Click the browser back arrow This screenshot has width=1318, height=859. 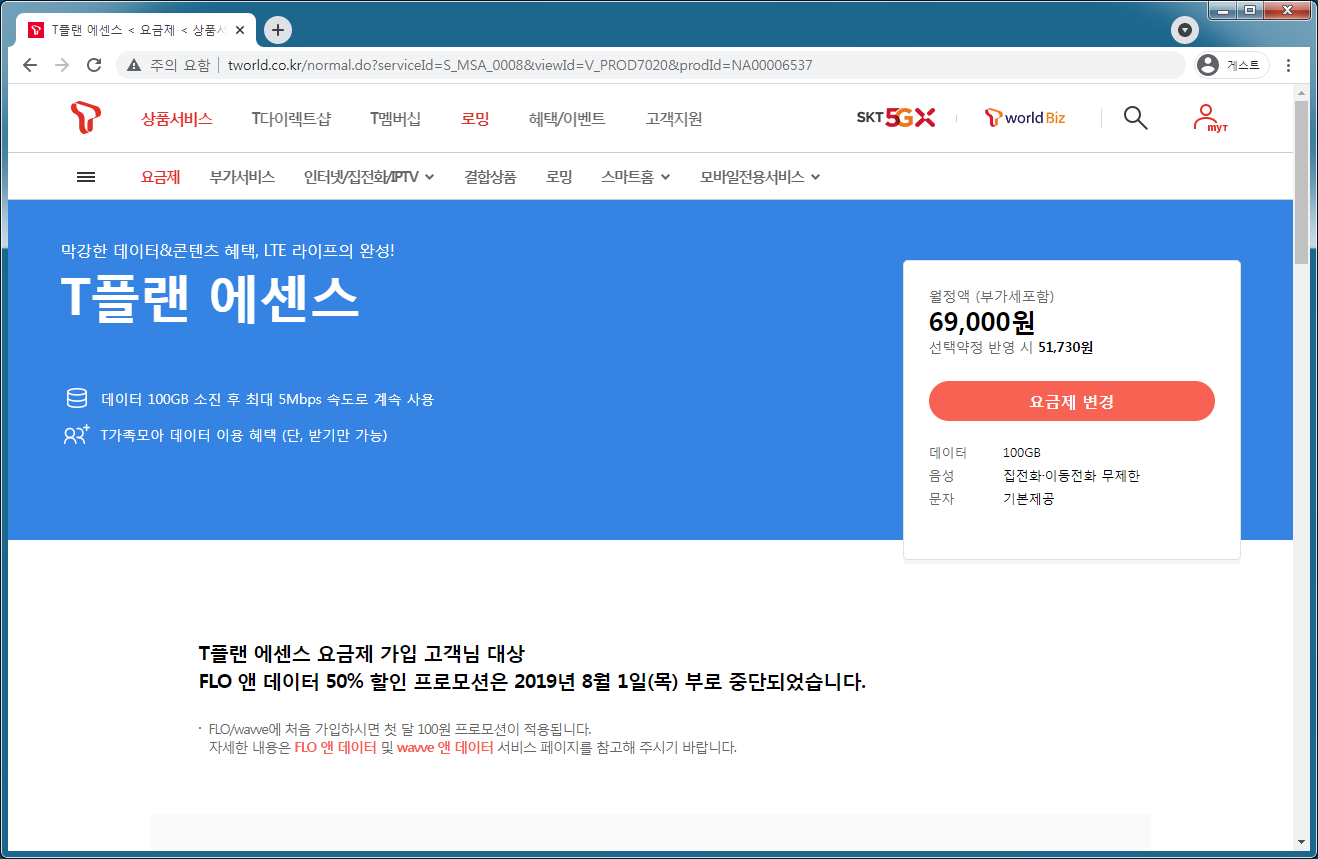(30, 65)
